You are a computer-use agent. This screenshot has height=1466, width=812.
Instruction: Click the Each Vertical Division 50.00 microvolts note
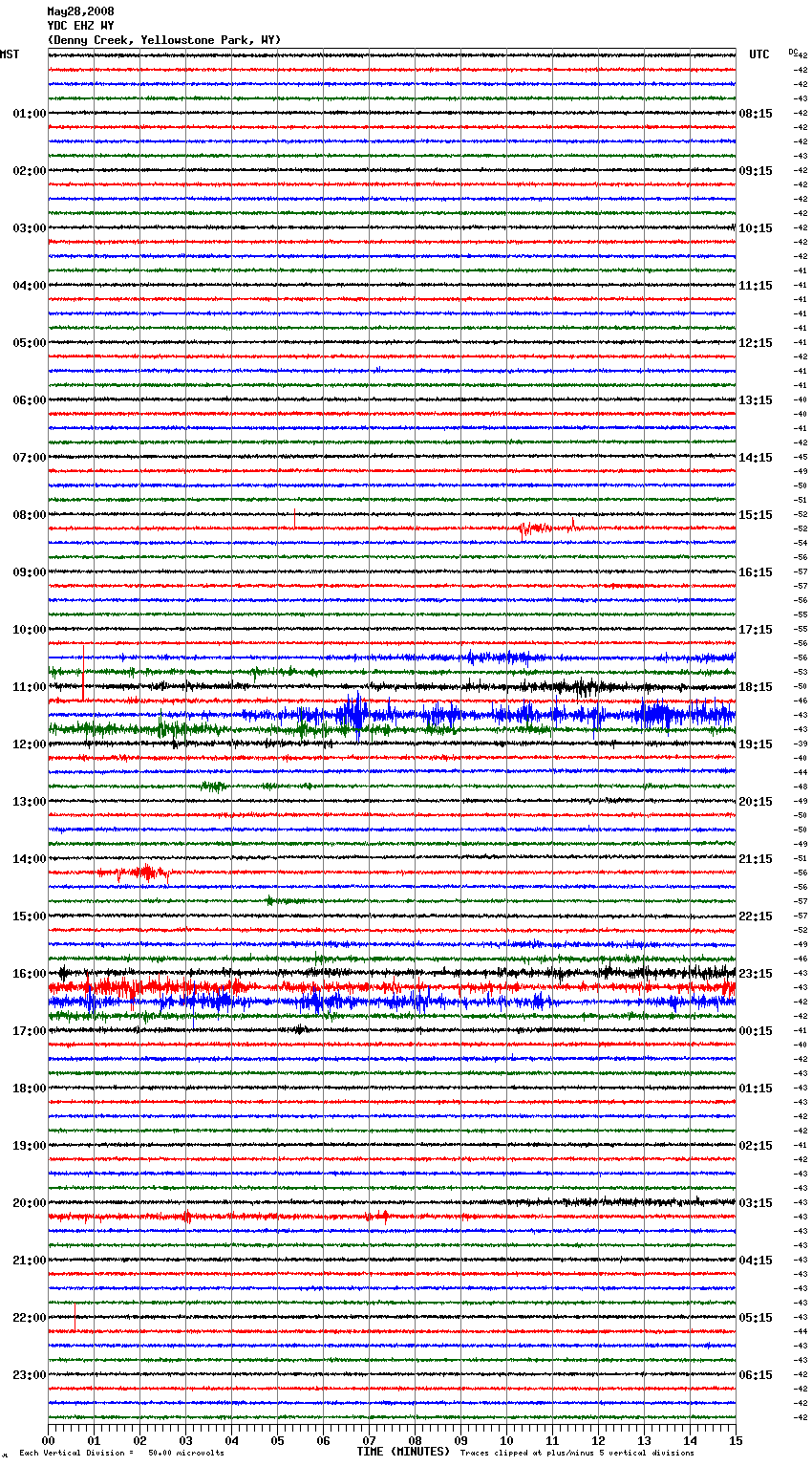tap(121, 1453)
